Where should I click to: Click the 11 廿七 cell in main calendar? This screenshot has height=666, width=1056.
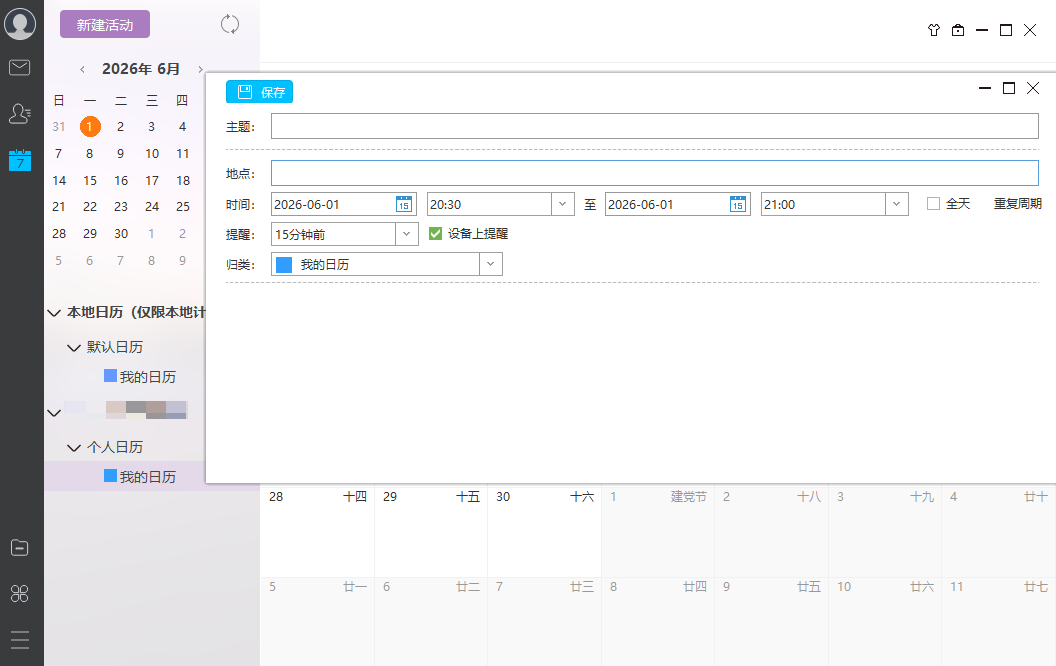(999, 621)
